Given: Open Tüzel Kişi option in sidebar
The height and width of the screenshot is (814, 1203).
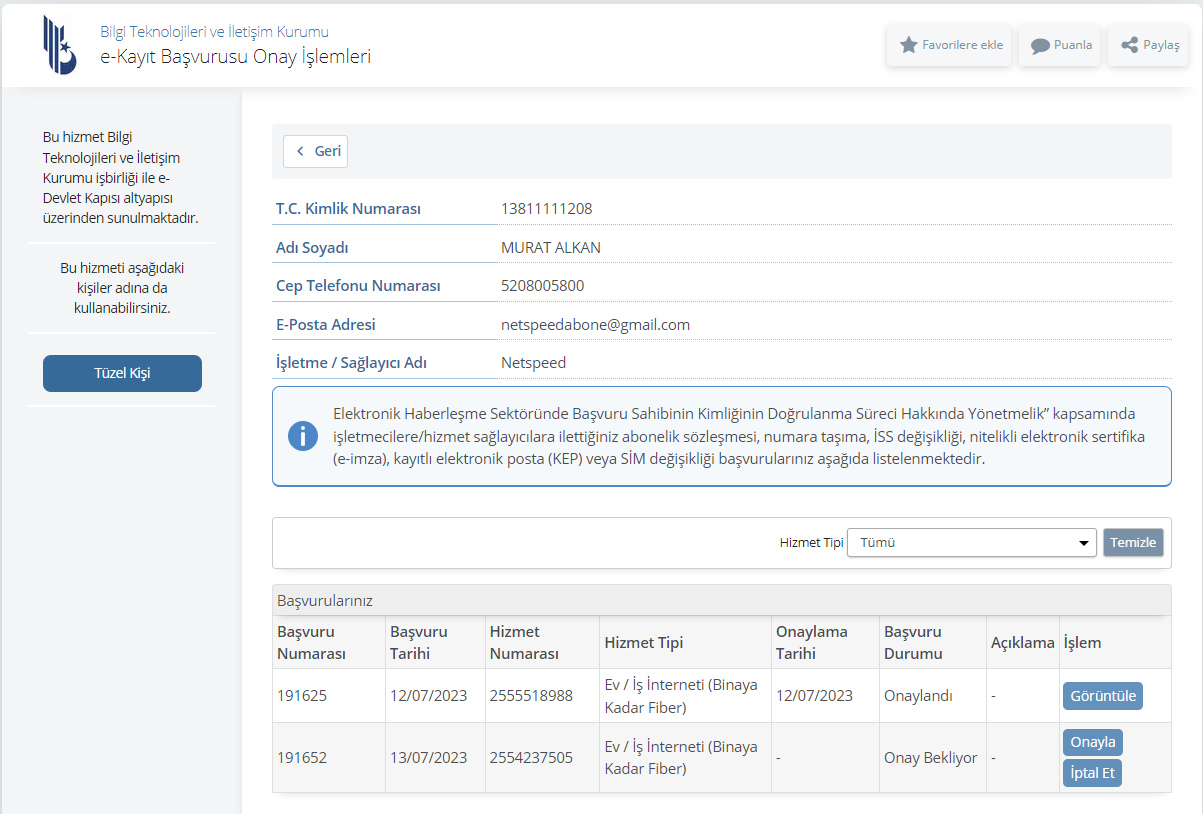Looking at the screenshot, I should click(x=122, y=373).
